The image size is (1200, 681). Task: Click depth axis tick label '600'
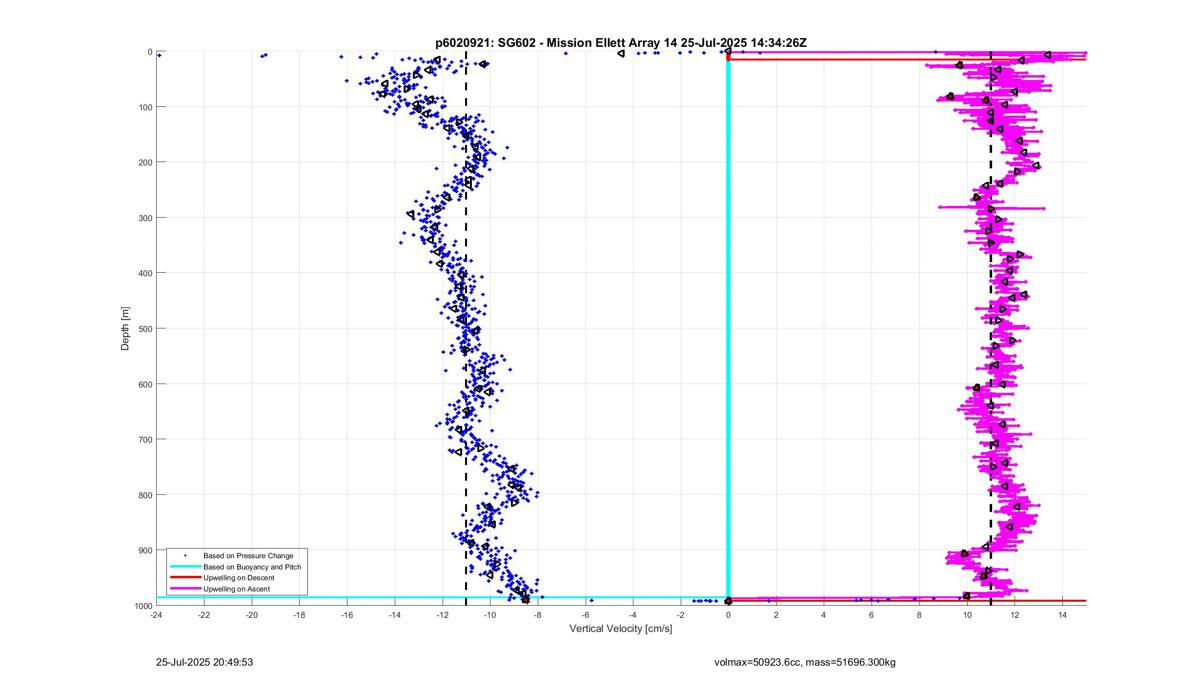click(x=145, y=384)
